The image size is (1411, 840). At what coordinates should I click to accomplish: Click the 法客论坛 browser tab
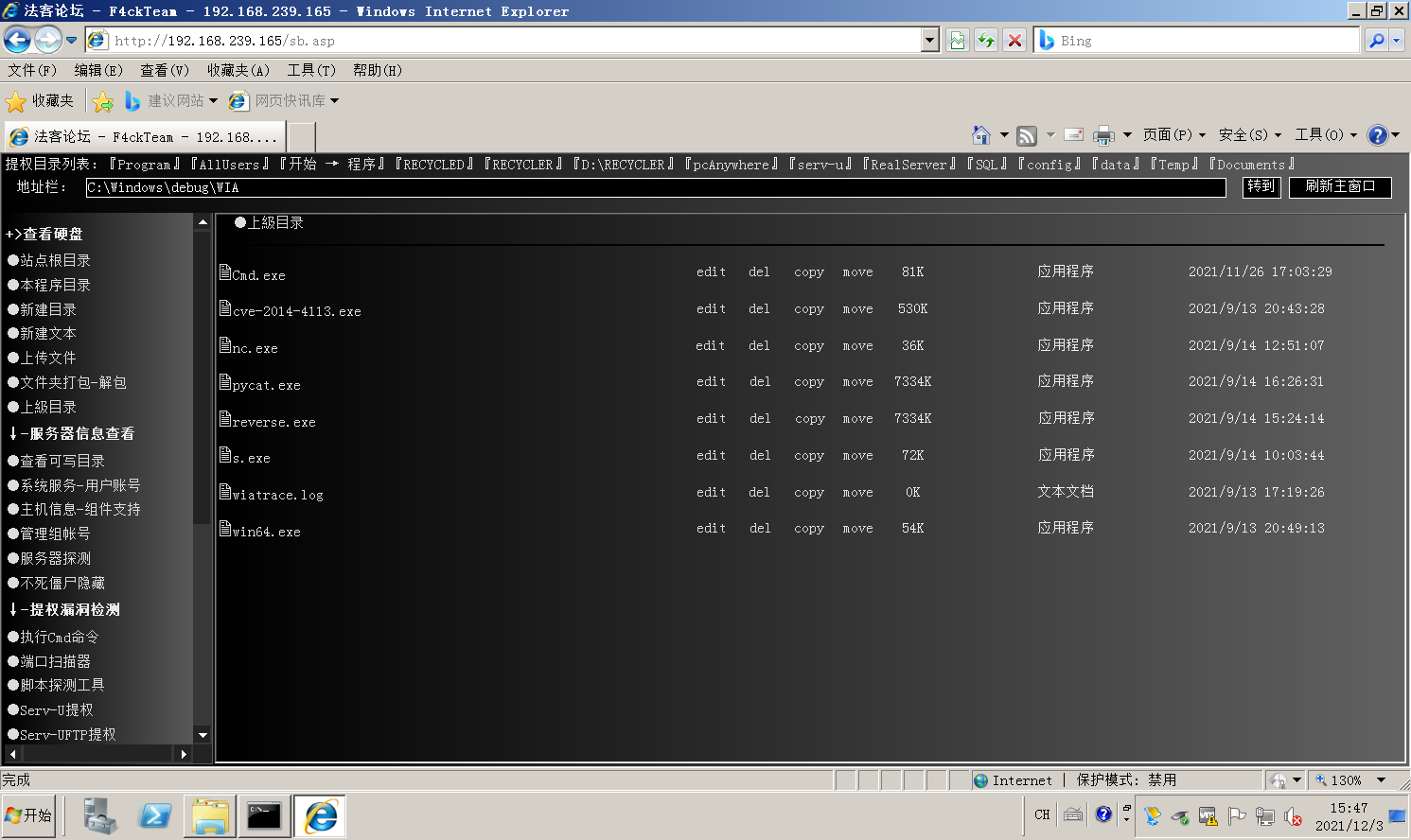click(146, 137)
